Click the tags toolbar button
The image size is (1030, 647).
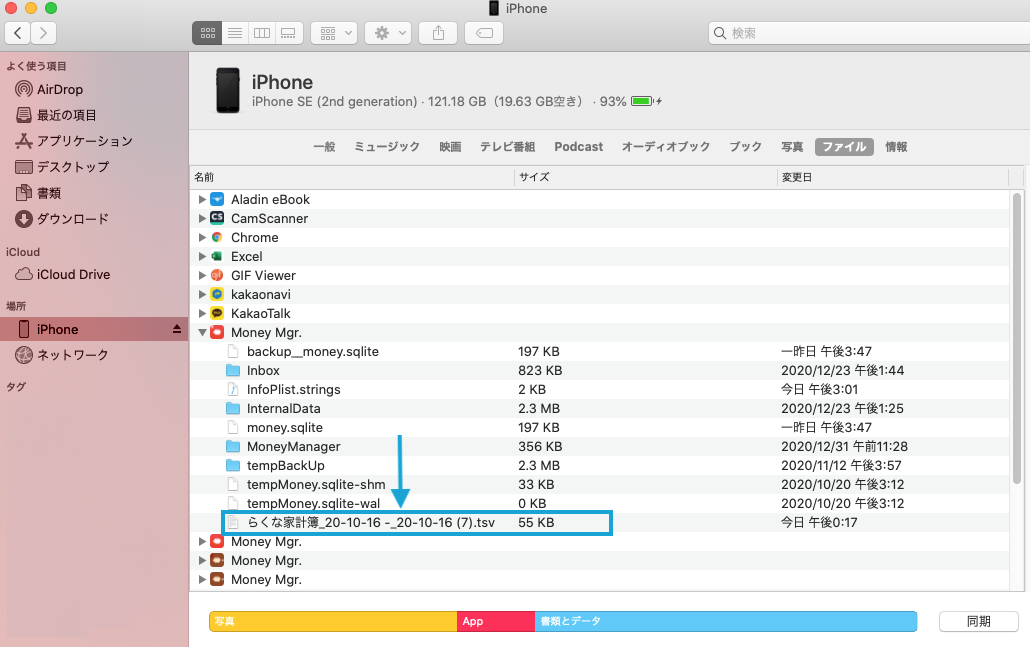484,33
